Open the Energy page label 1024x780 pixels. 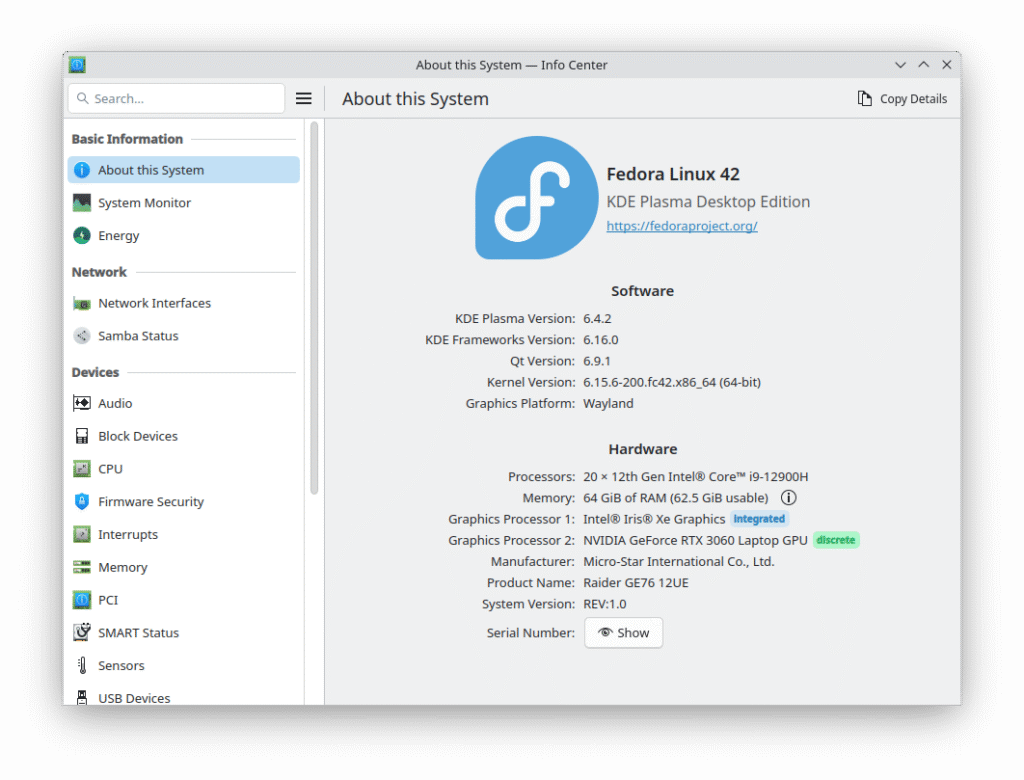[x=118, y=235]
